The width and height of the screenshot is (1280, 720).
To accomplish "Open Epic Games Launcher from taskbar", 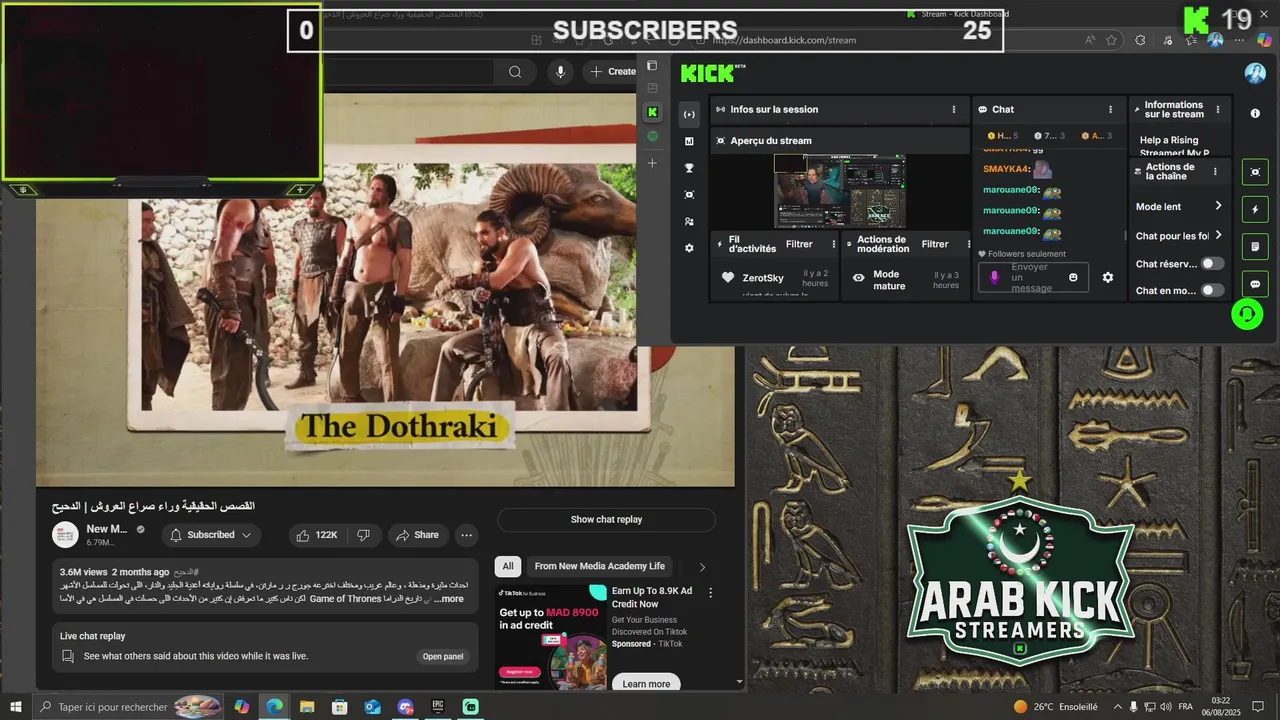I will [438, 707].
